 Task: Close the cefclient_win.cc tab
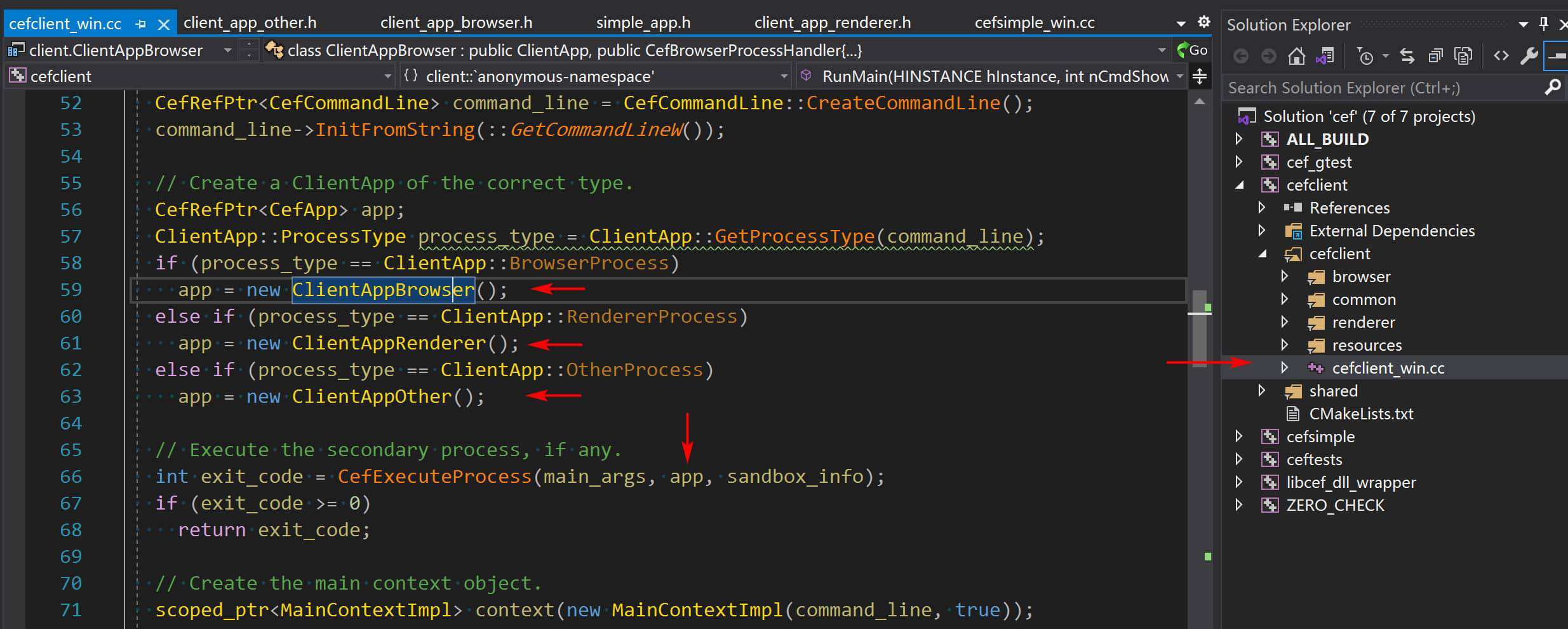163,24
